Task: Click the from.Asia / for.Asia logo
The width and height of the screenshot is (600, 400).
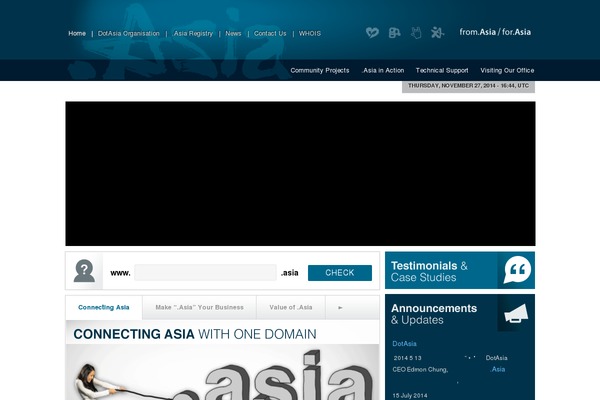Action: [495, 32]
